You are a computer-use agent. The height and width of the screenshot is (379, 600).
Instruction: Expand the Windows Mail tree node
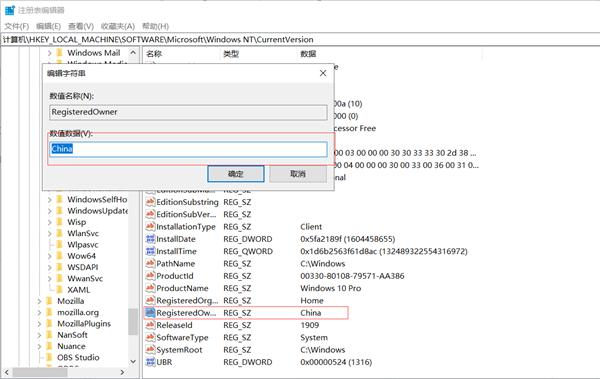tap(50, 53)
